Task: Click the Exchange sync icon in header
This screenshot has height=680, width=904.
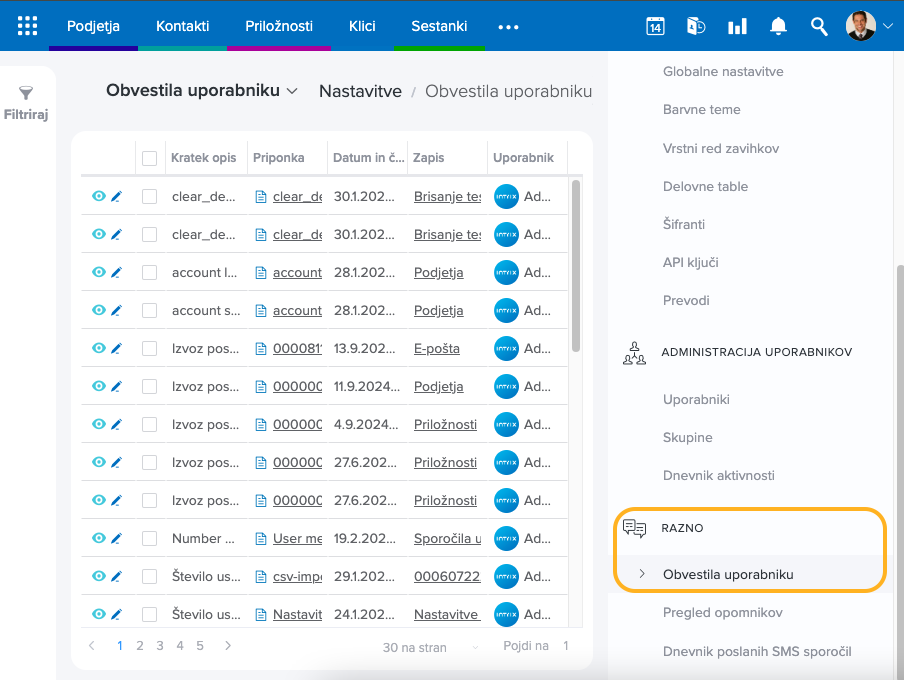Action: (696, 27)
